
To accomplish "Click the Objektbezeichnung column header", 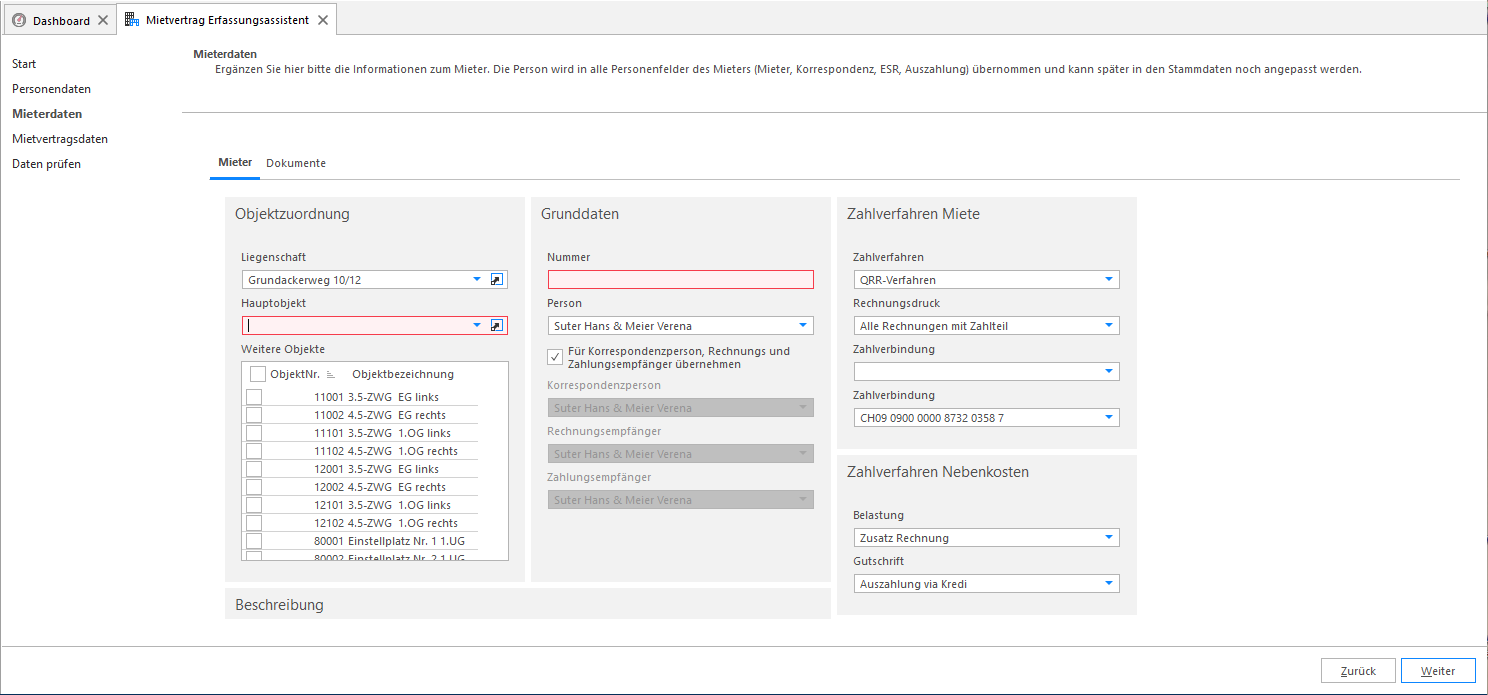I will pos(403,374).
